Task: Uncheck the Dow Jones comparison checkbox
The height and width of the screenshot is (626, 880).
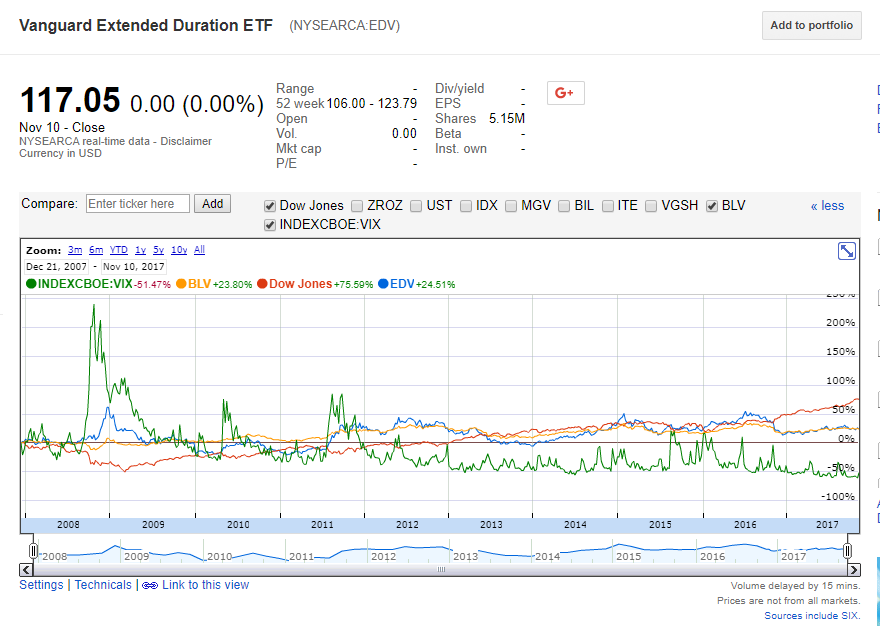Action: [x=270, y=206]
